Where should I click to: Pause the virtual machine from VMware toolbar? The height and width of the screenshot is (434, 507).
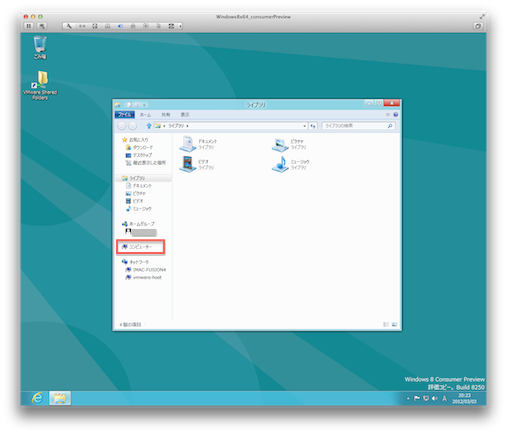click(29, 26)
